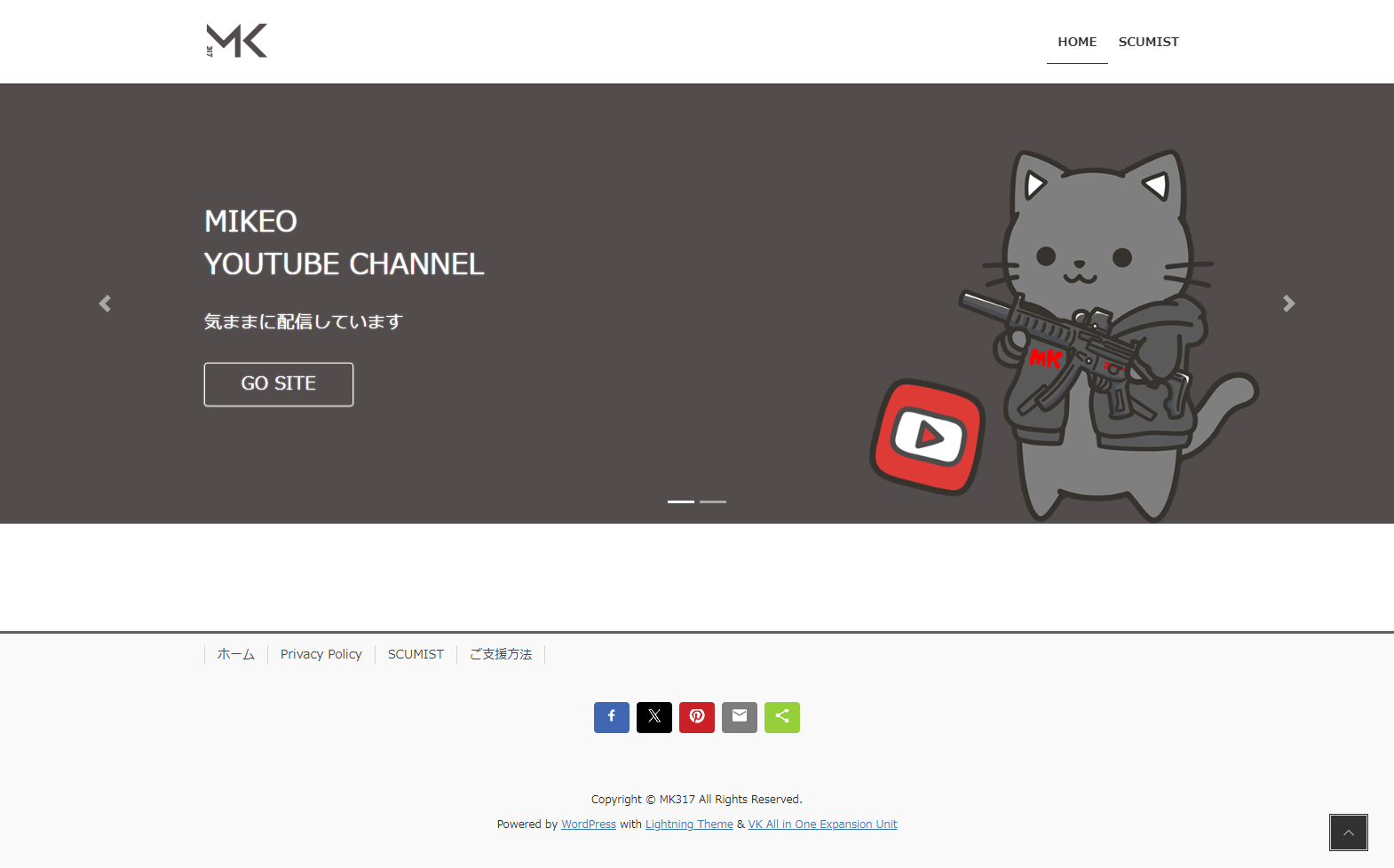Advance to next slide with right arrow
The width and height of the screenshot is (1394, 868).
pyautogui.click(x=1288, y=304)
